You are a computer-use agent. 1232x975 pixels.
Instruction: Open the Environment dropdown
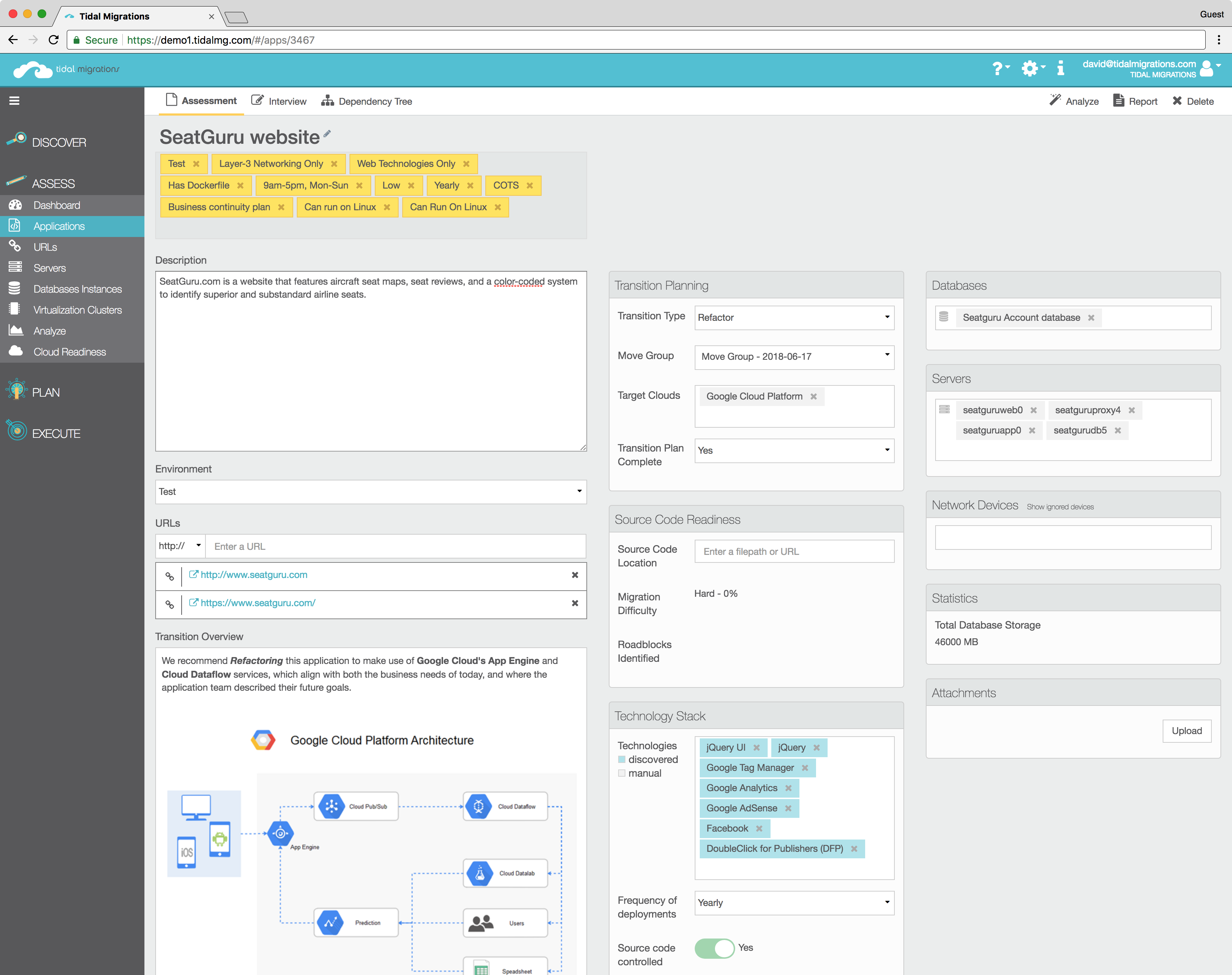(x=371, y=492)
